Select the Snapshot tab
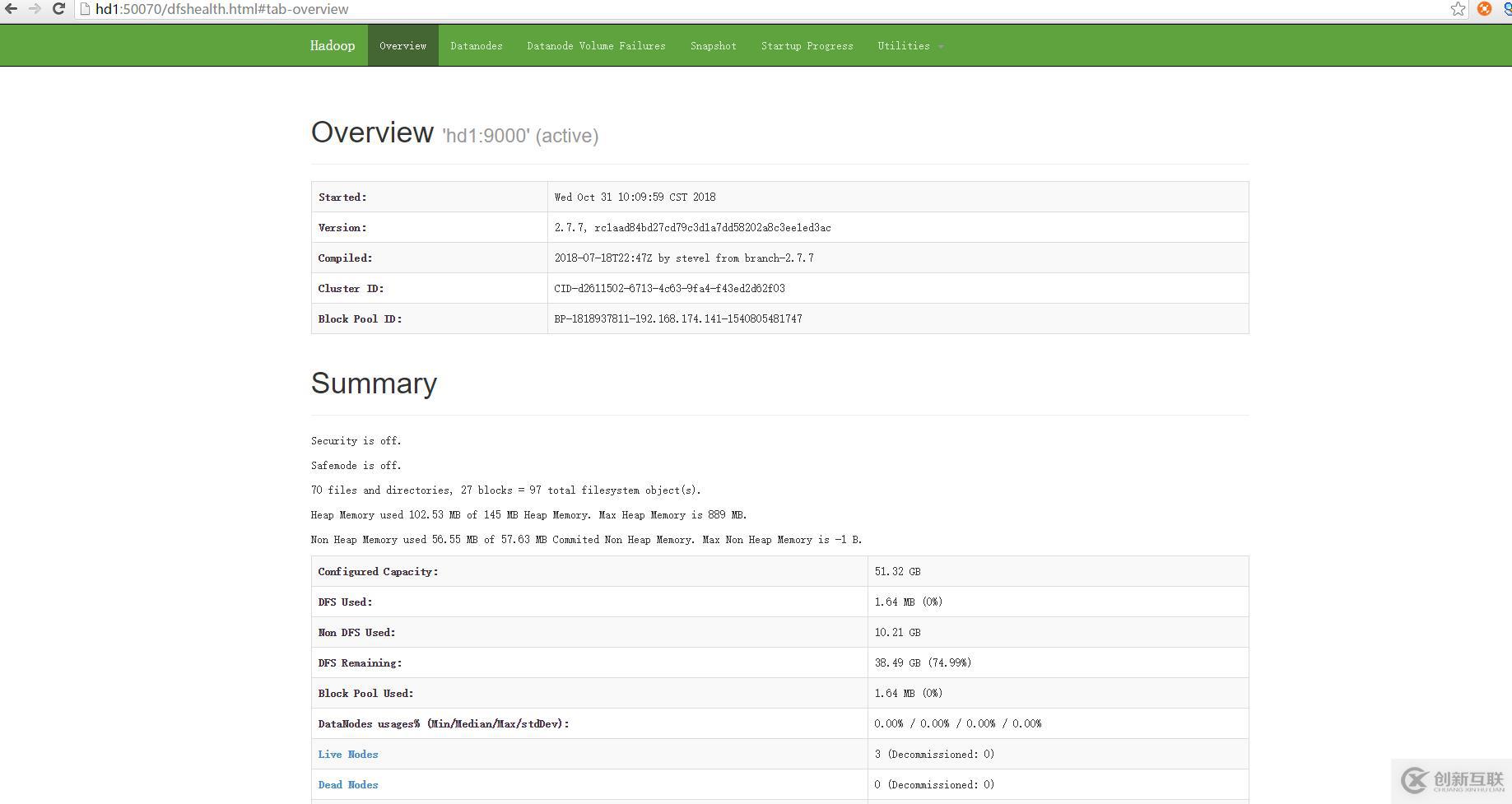The height and width of the screenshot is (804, 1512). 713,45
